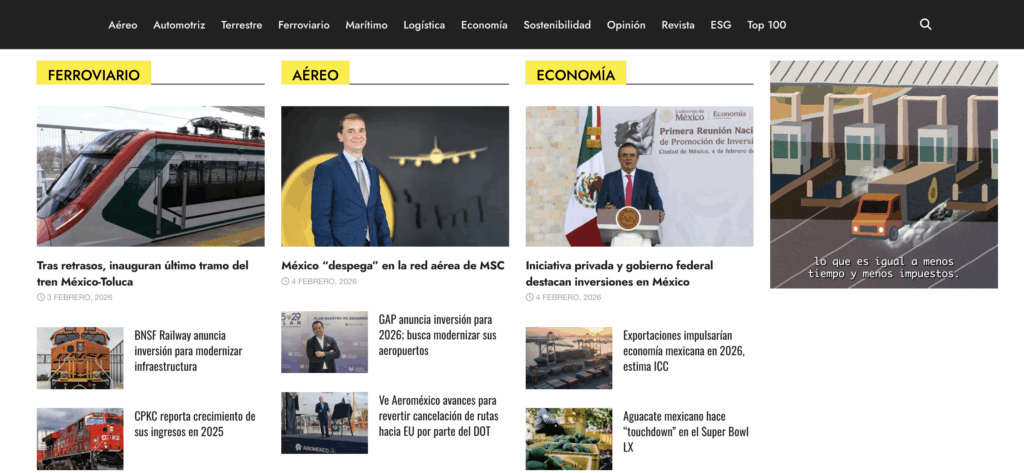Open the FERROVIARIO yellow section heading
Image resolution: width=1024 pixels, height=473 pixels.
[93, 74]
